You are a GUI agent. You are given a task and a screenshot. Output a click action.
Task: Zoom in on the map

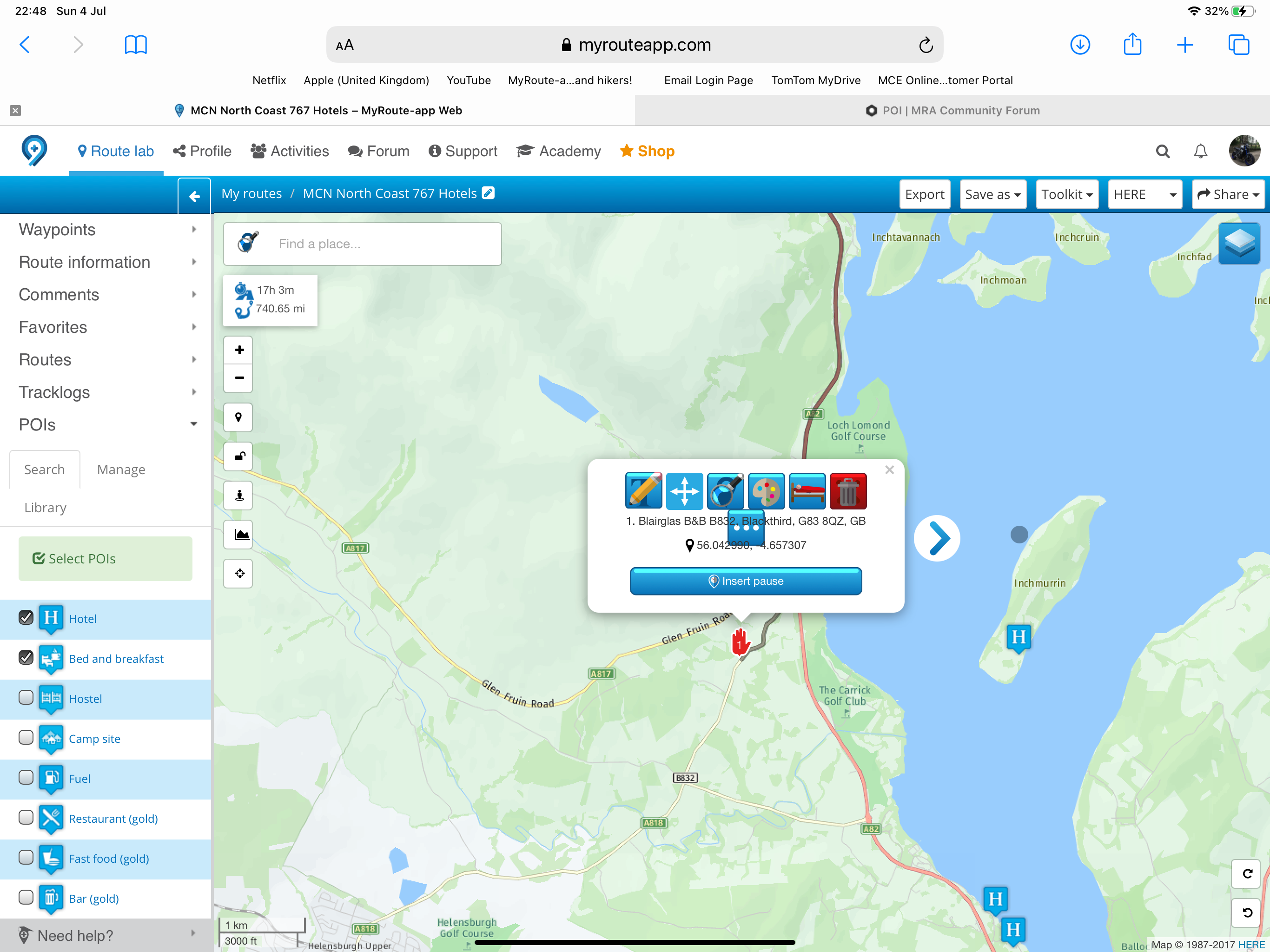[239, 350]
